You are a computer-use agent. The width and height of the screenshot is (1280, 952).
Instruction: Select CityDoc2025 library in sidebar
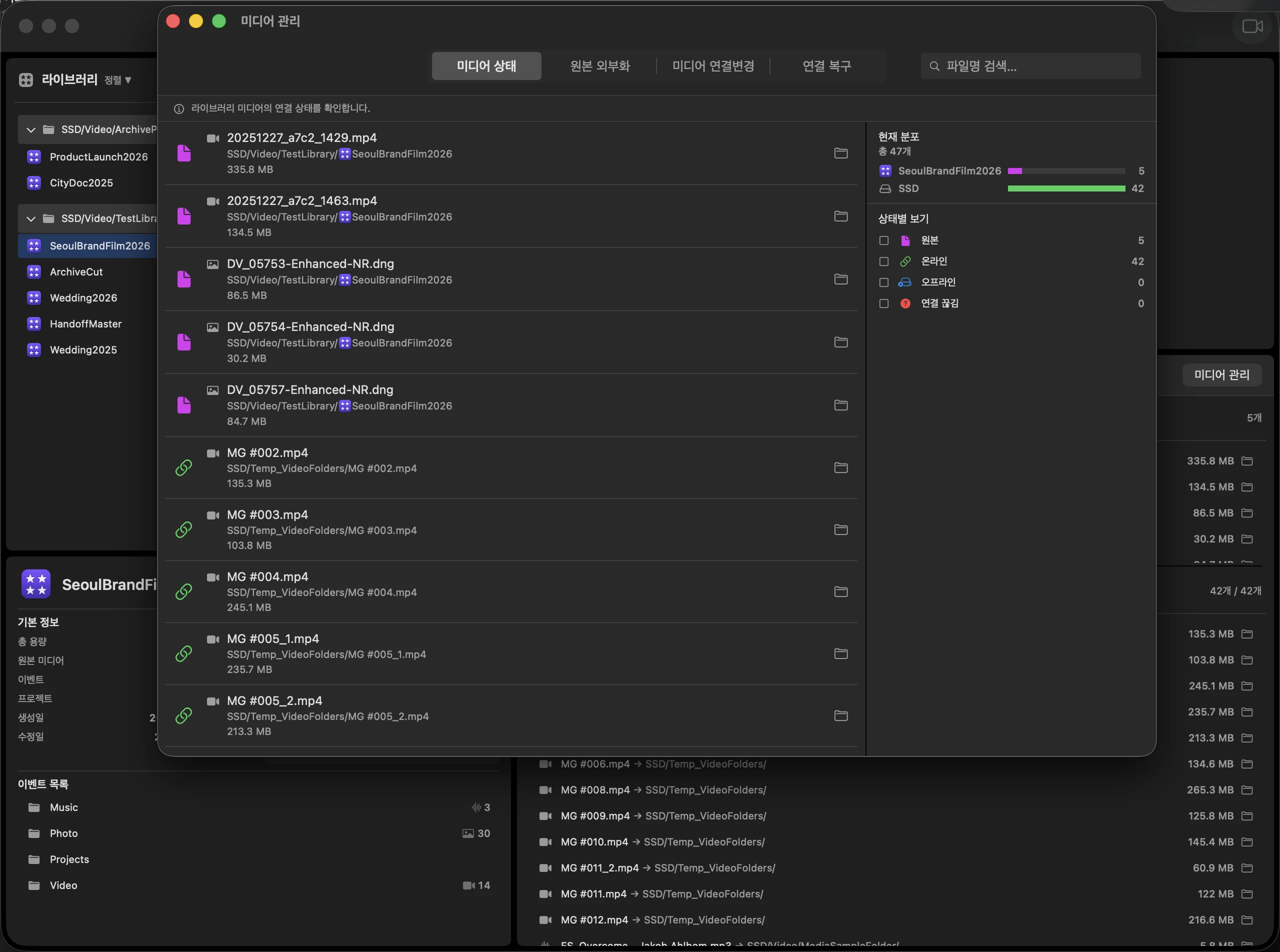coord(87,183)
